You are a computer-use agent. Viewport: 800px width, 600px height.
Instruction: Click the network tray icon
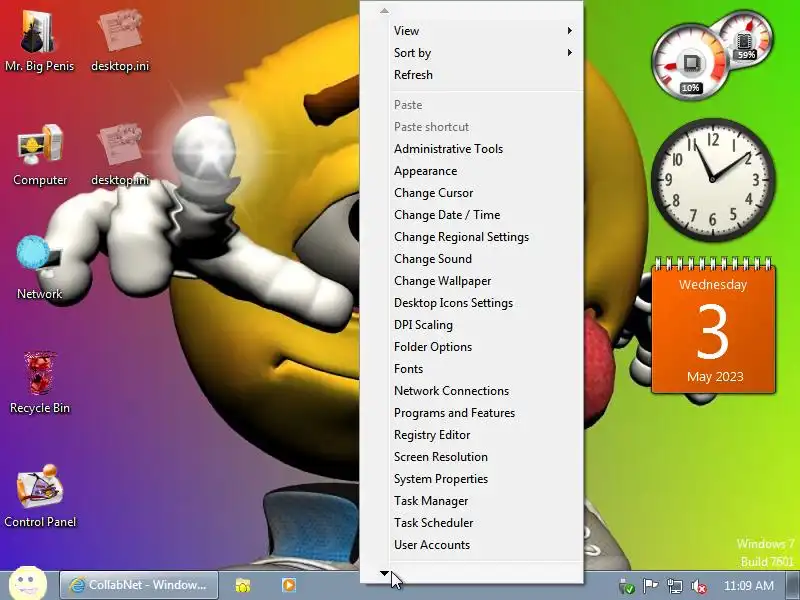pyautogui.click(x=674, y=586)
